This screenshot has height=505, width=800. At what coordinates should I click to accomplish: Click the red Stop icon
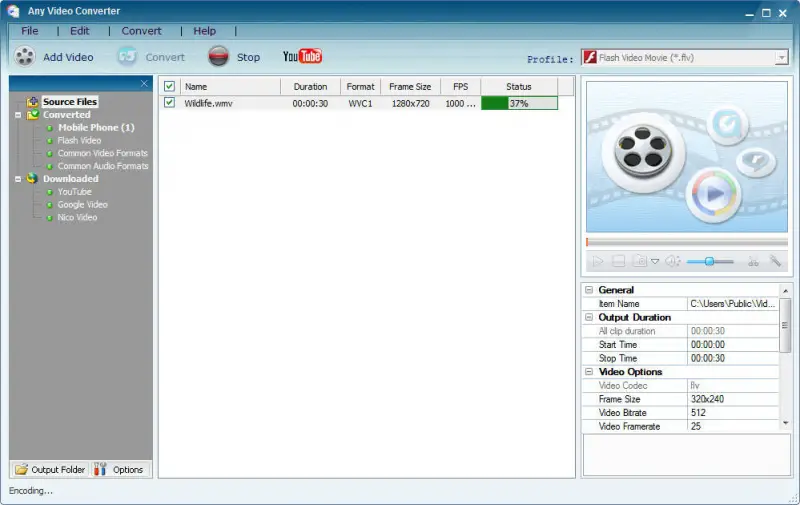(x=218, y=57)
